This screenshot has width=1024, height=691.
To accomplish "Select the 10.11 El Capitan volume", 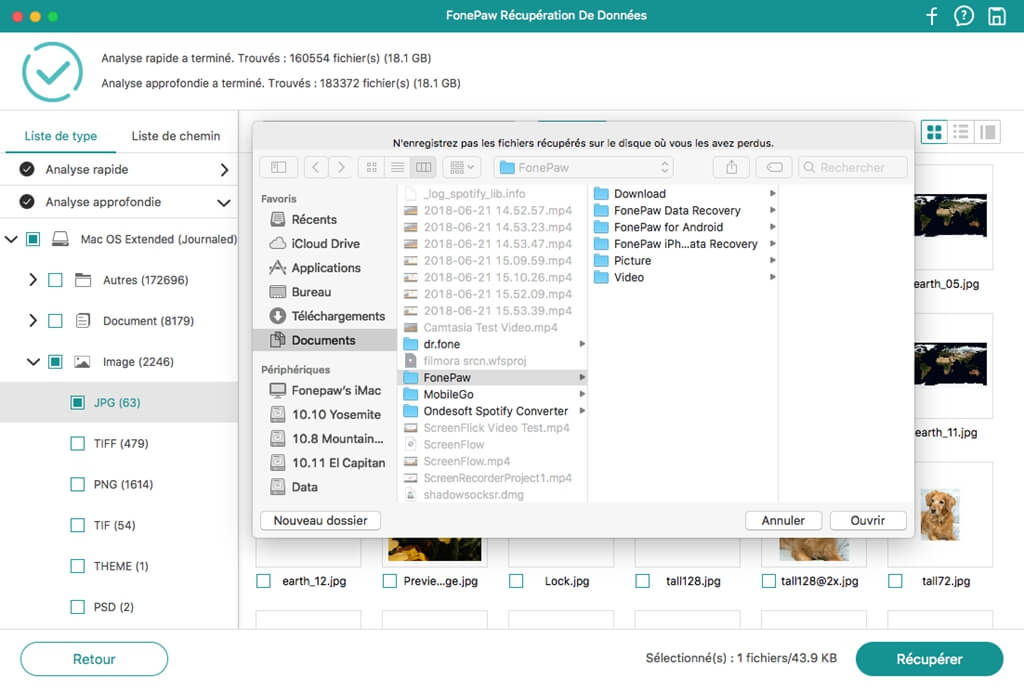I will click(327, 463).
